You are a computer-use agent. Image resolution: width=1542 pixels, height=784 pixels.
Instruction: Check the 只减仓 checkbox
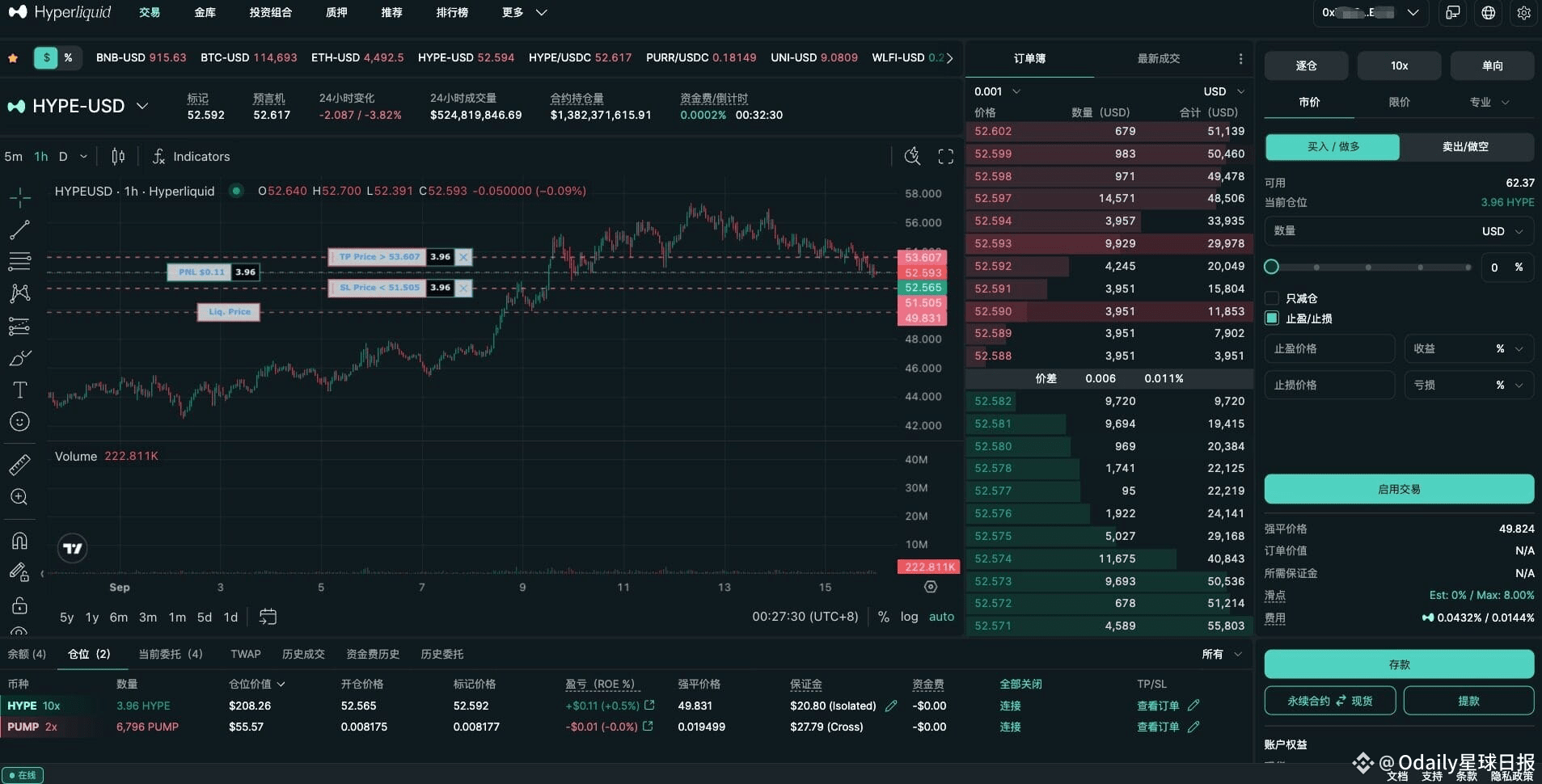1272,298
